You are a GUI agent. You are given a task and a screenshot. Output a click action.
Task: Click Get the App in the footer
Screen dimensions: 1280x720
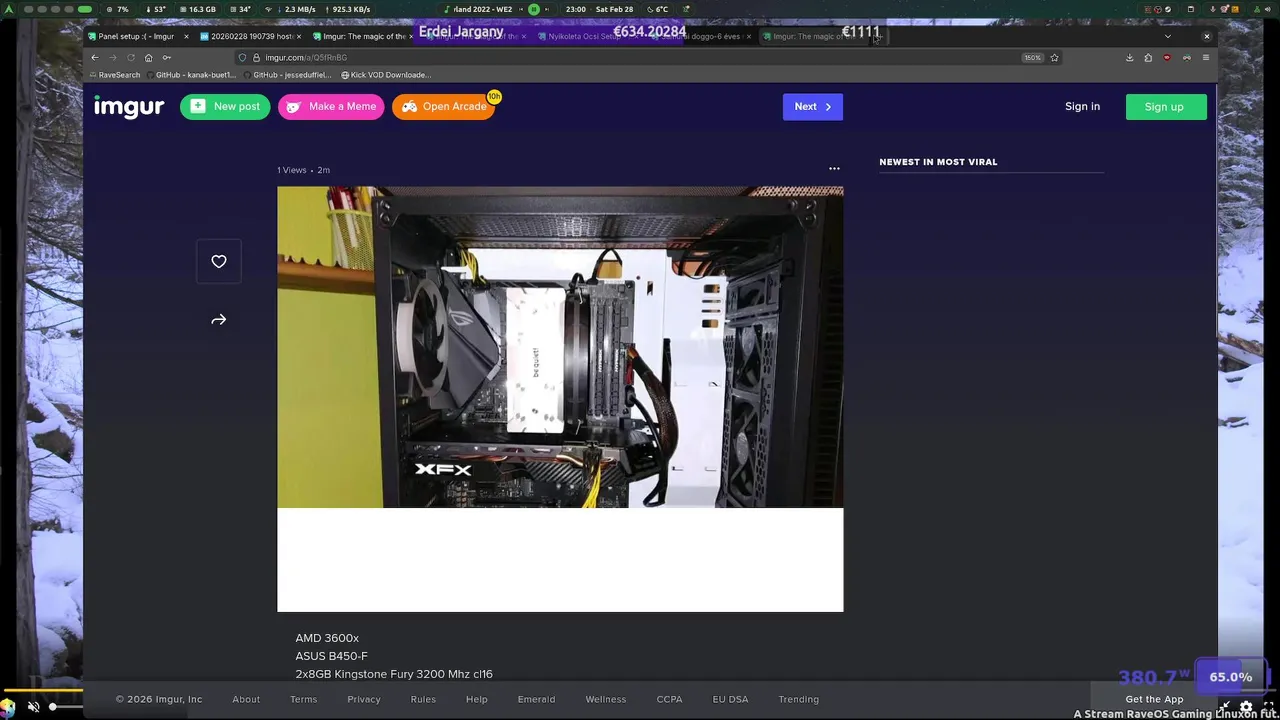(x=1154, y=699)
